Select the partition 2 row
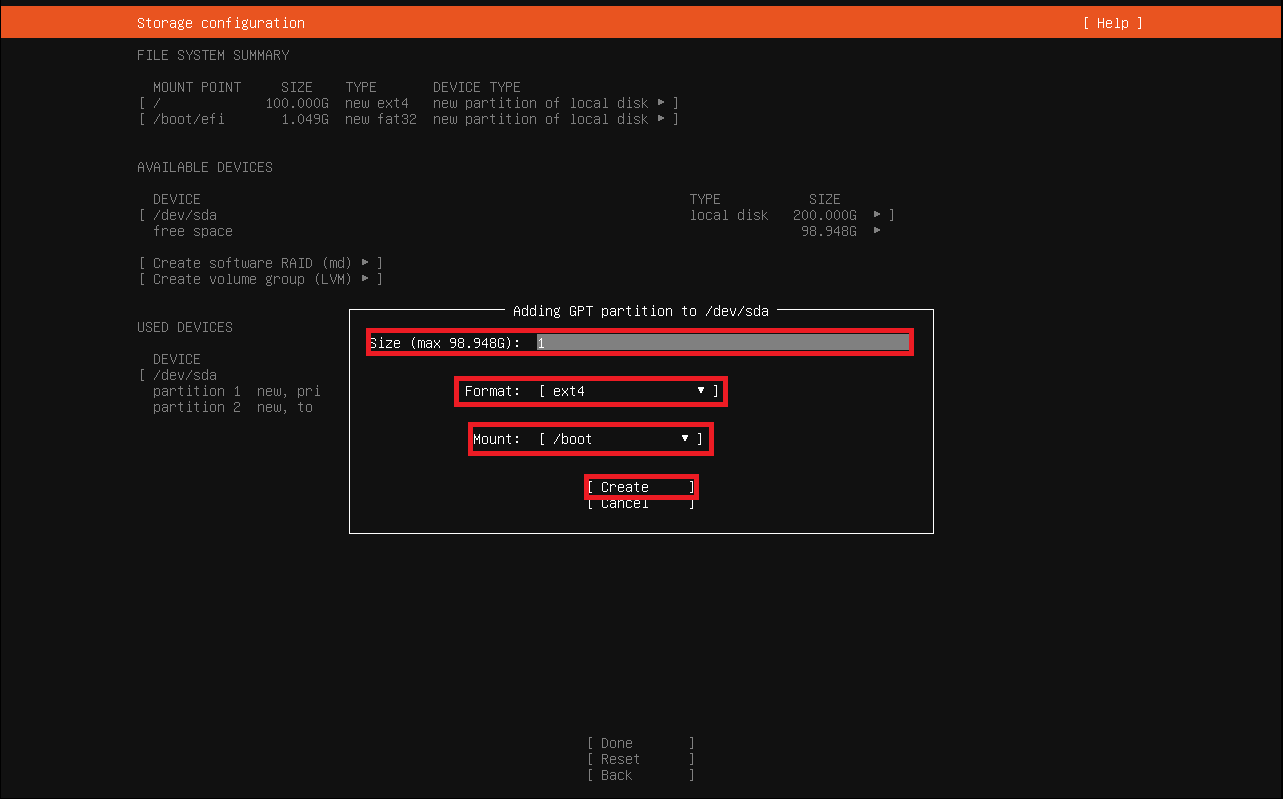 tap(232, 407)
